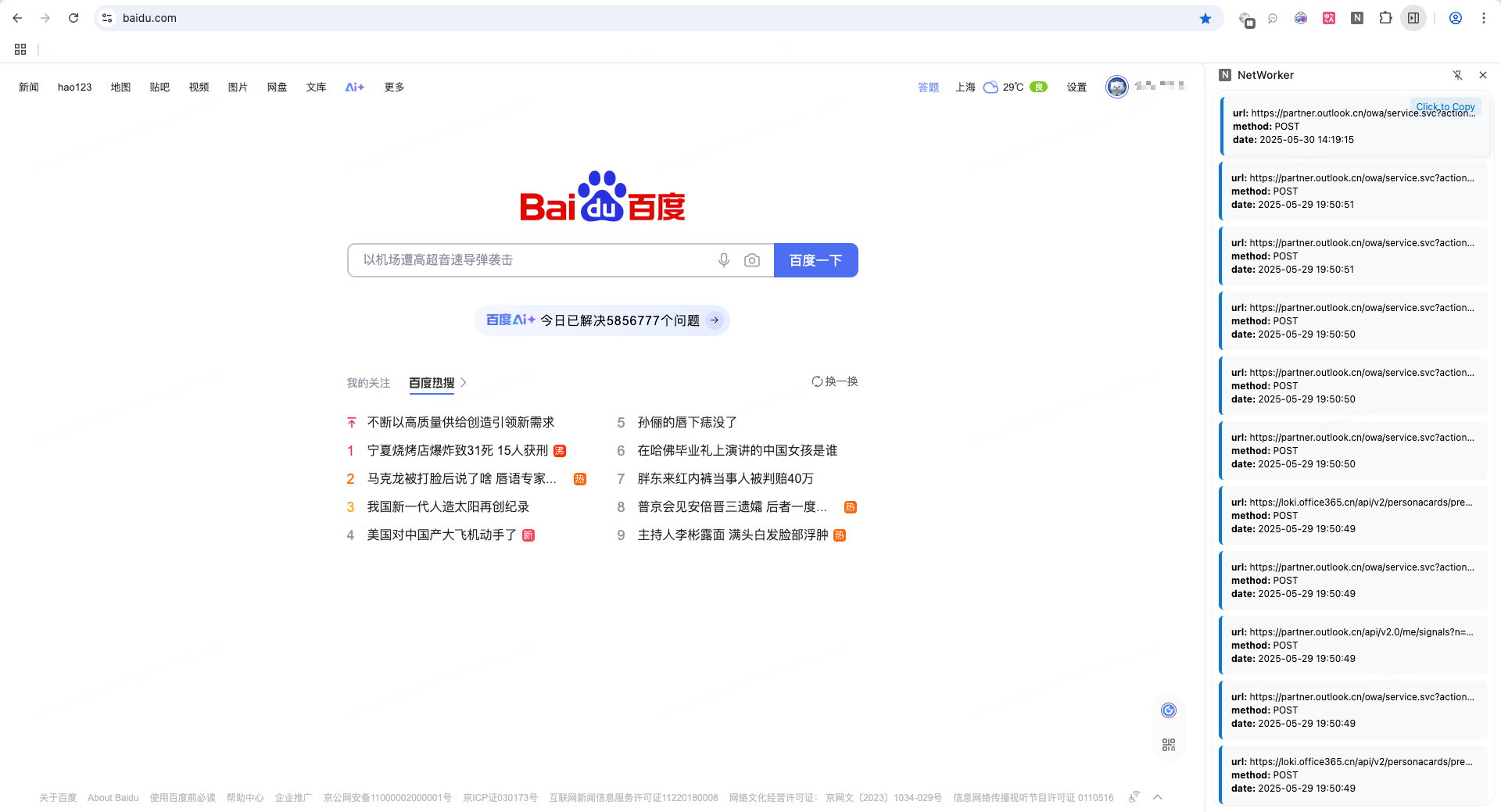Open the Extensions puzzle-piece menu
1501x812 pixels.
tap(1385, 18)
